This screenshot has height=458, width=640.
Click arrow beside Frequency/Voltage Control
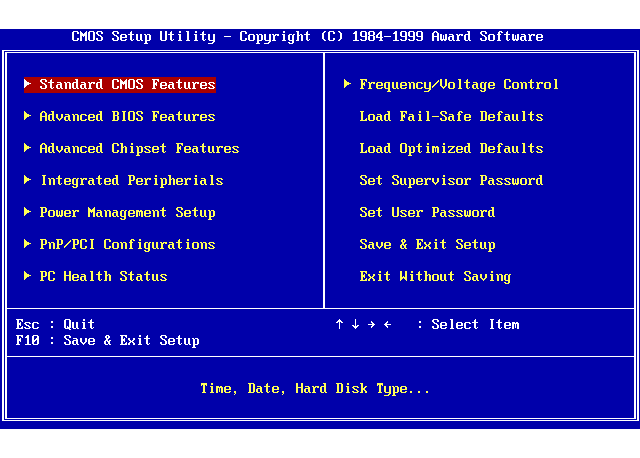coord(347,84)
